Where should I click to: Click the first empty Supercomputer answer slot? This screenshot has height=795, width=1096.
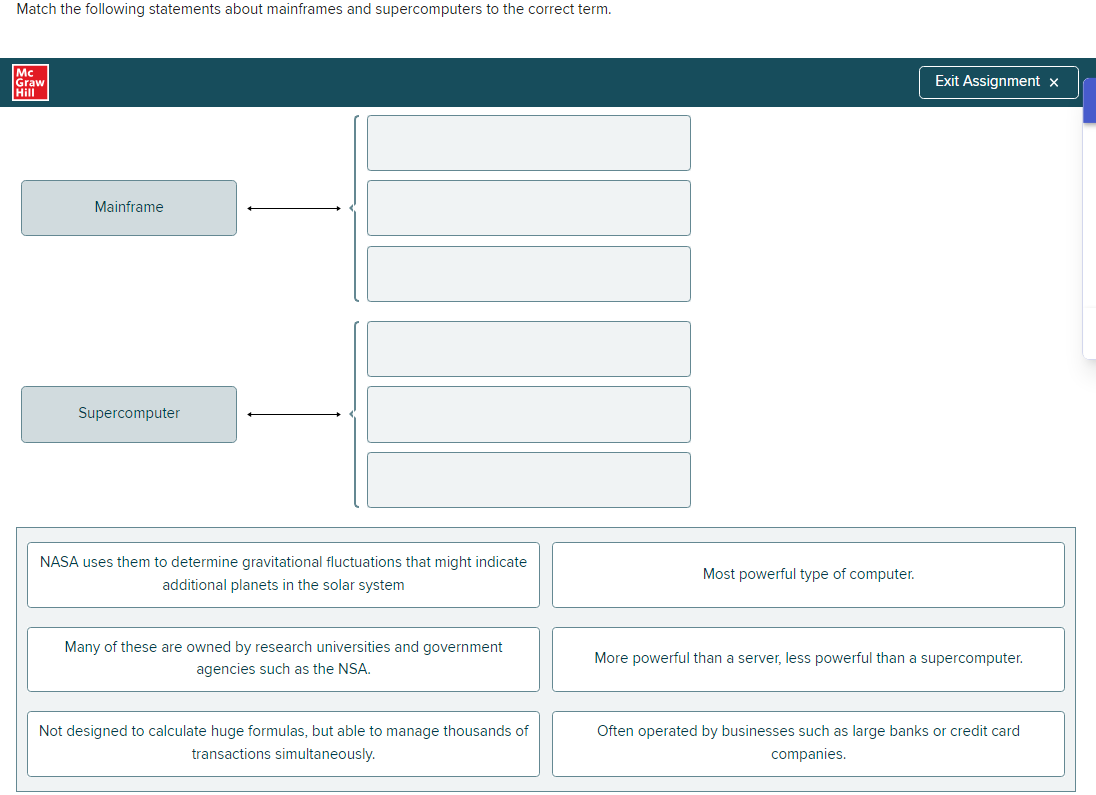[x=528, y=349]
